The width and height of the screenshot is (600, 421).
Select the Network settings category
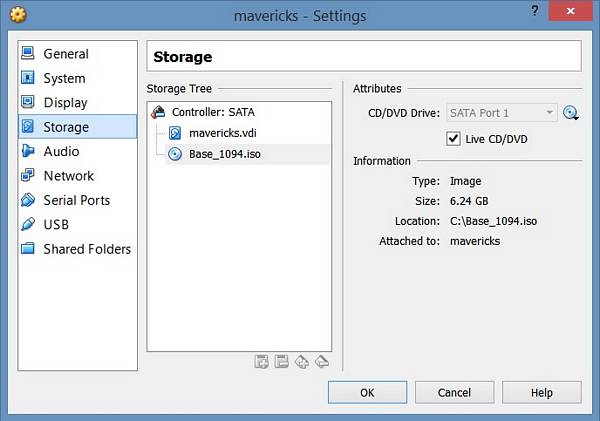click(x=68, y=176)
